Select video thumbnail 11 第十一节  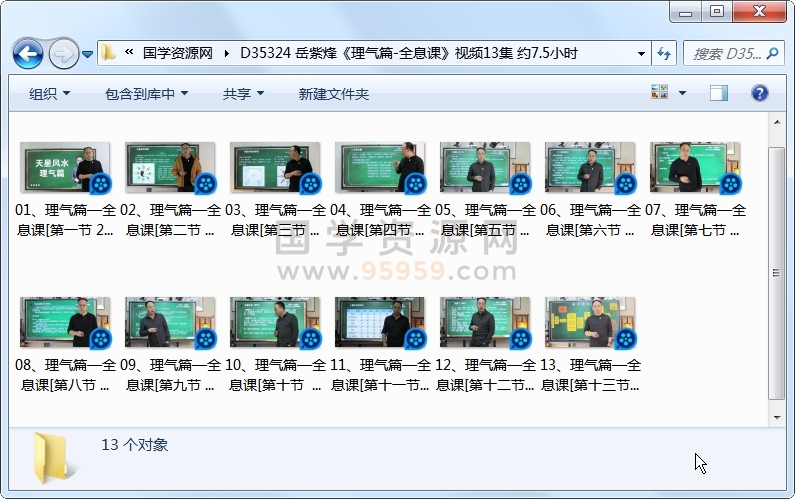[380, 323]
